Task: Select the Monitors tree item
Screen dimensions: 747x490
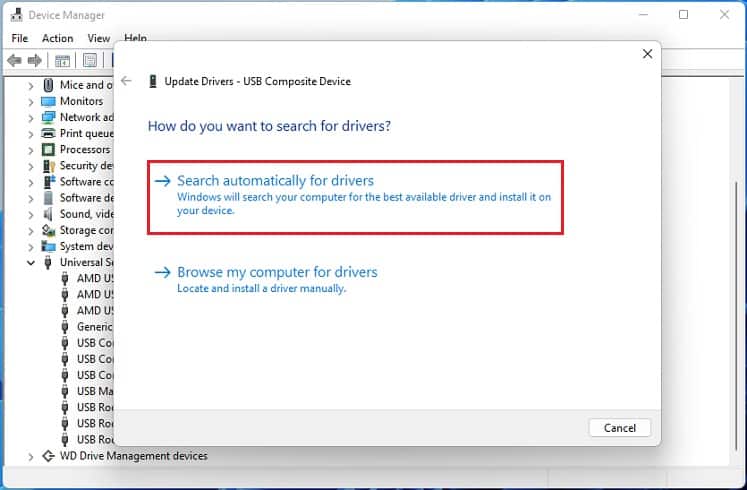Action: coord(81,101)
